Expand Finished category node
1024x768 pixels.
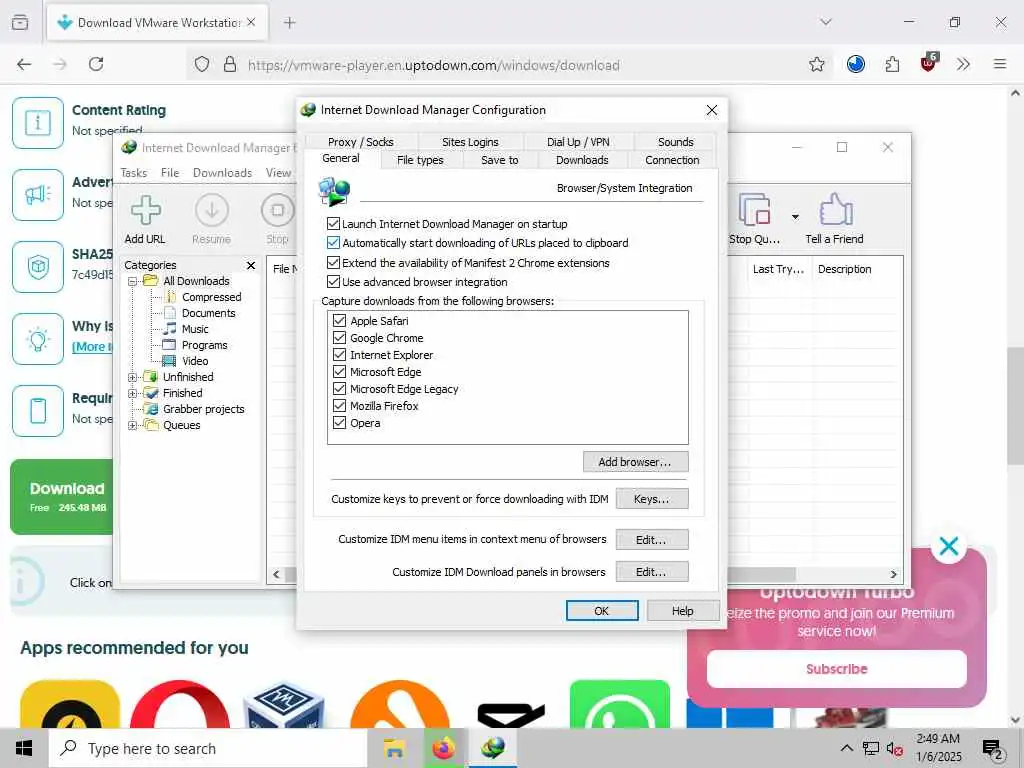pos(133,393)
